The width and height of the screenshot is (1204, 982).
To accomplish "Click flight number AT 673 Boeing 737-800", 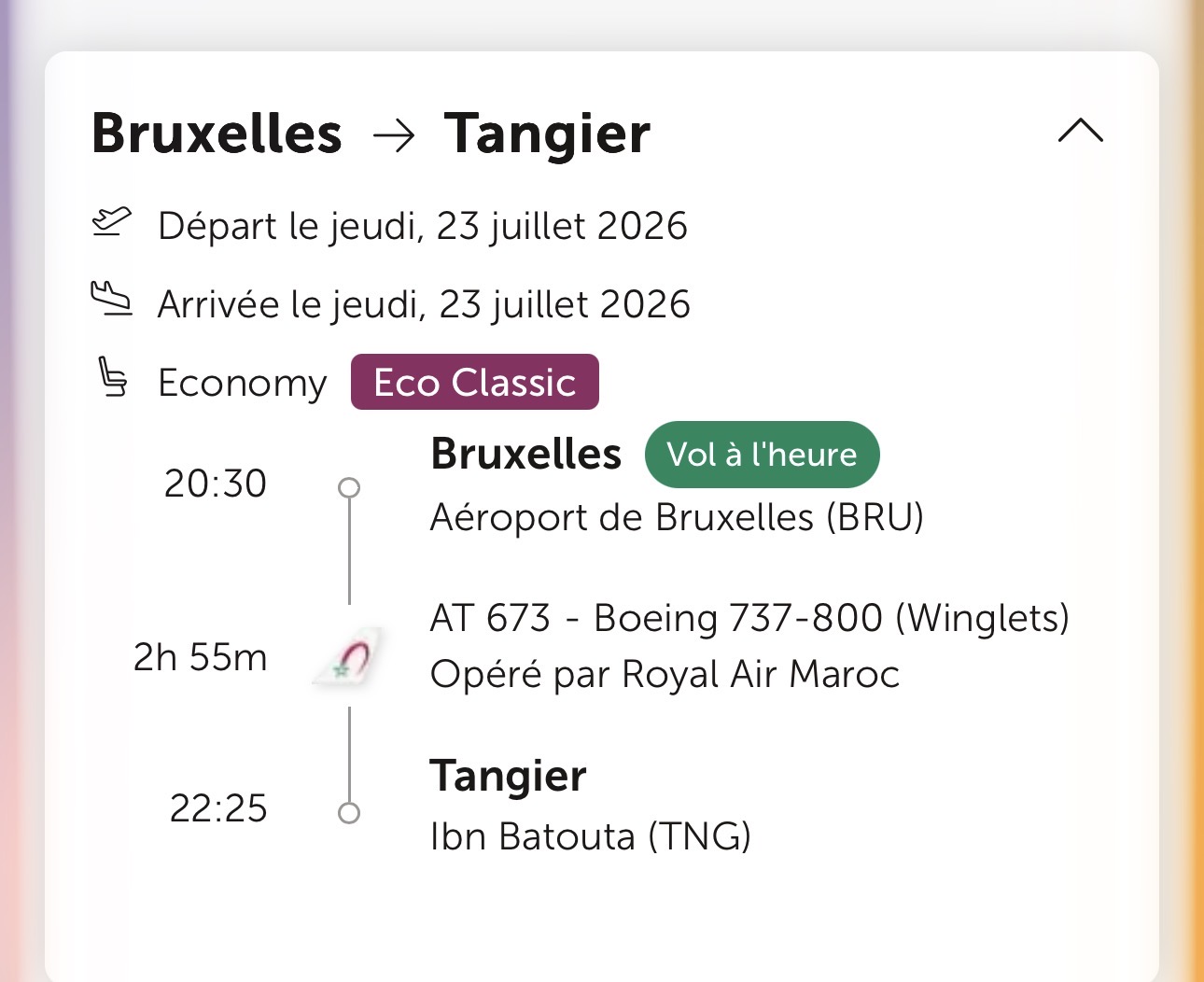I will coord(749,618).
